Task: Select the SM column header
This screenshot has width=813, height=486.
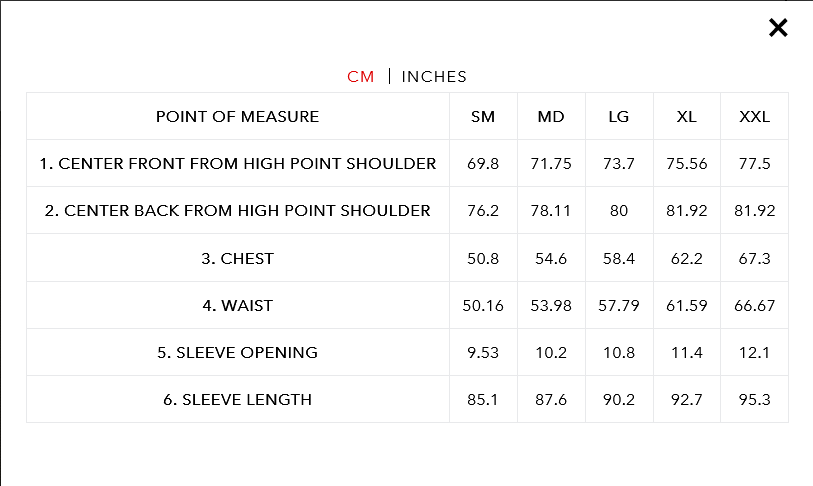Action: (483, 117)
